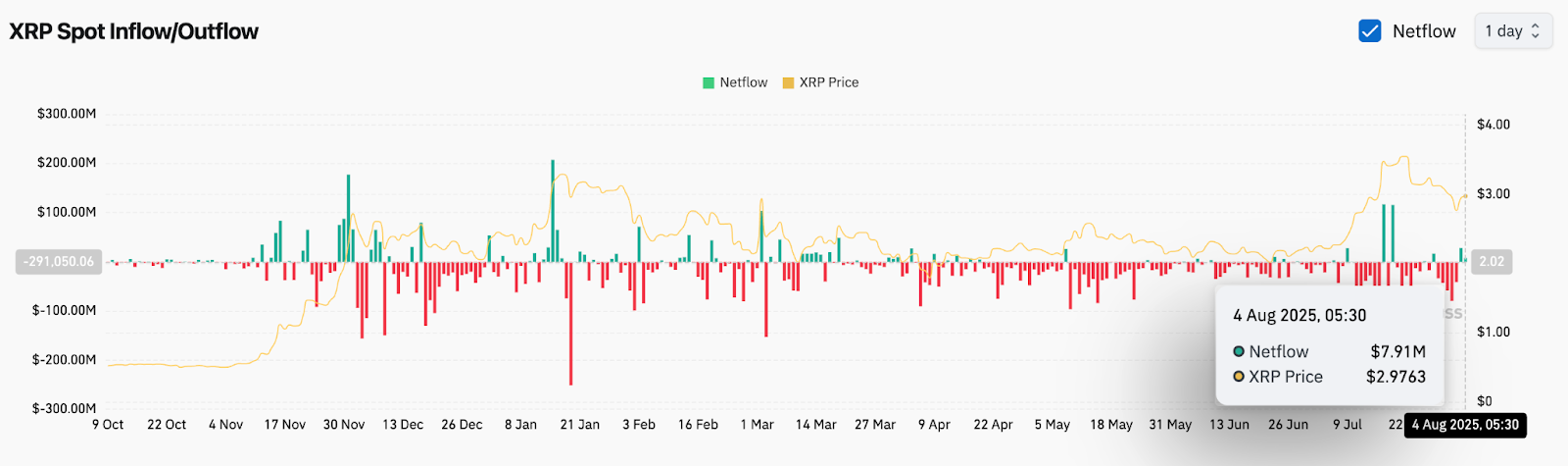Click the yellow XRP Price legend swatch
The height and width of the screenshot is (466, 1568).
coord(788,82)
